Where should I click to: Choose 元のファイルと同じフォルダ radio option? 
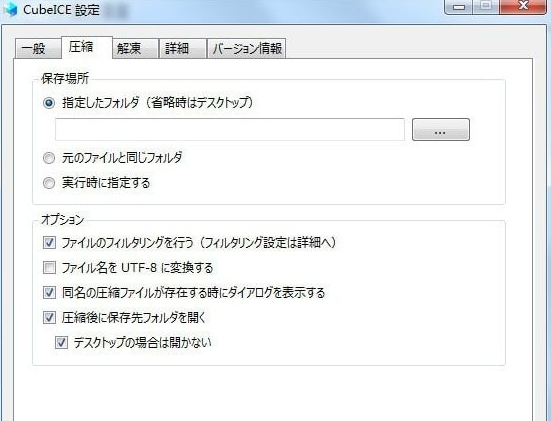pyautogui.click(x=49, y=158)
